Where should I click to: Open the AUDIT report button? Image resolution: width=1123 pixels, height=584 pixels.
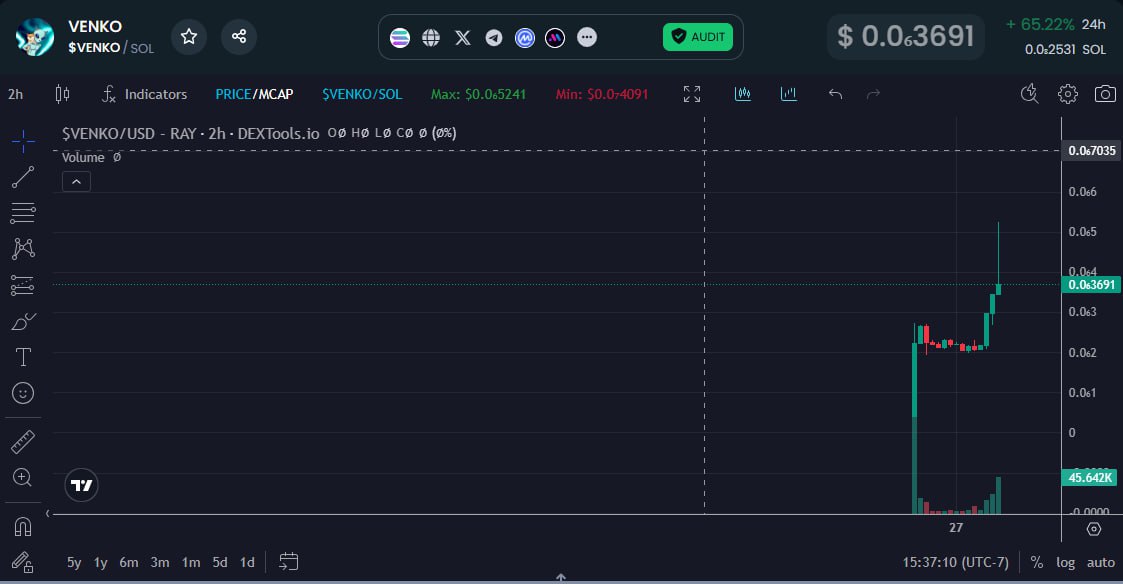click(697, 36)
